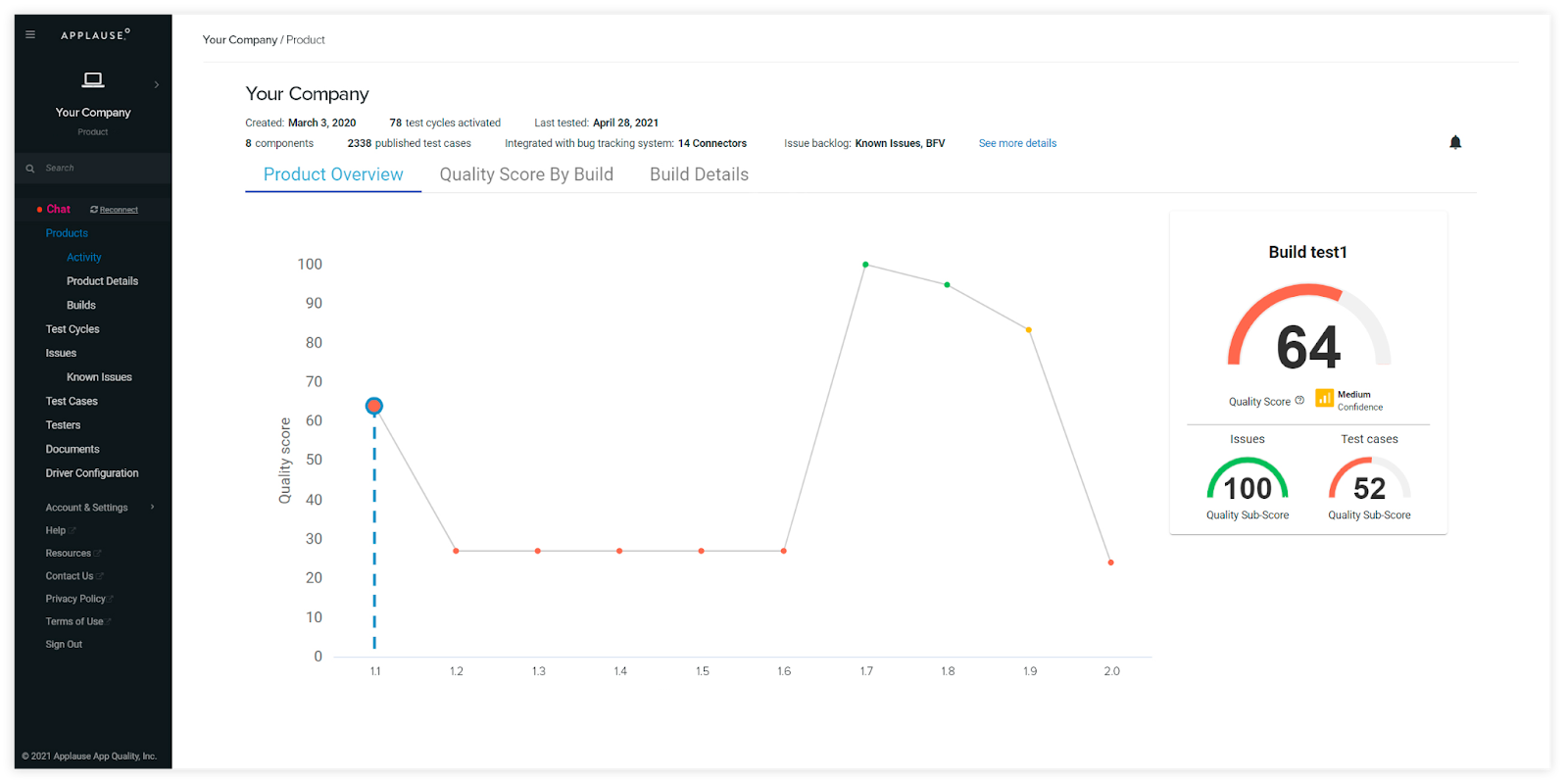The width and height of the screenshot is (1568, 783).
Task: Open Product Details in the sidebar
Action: tap(102, 281)
